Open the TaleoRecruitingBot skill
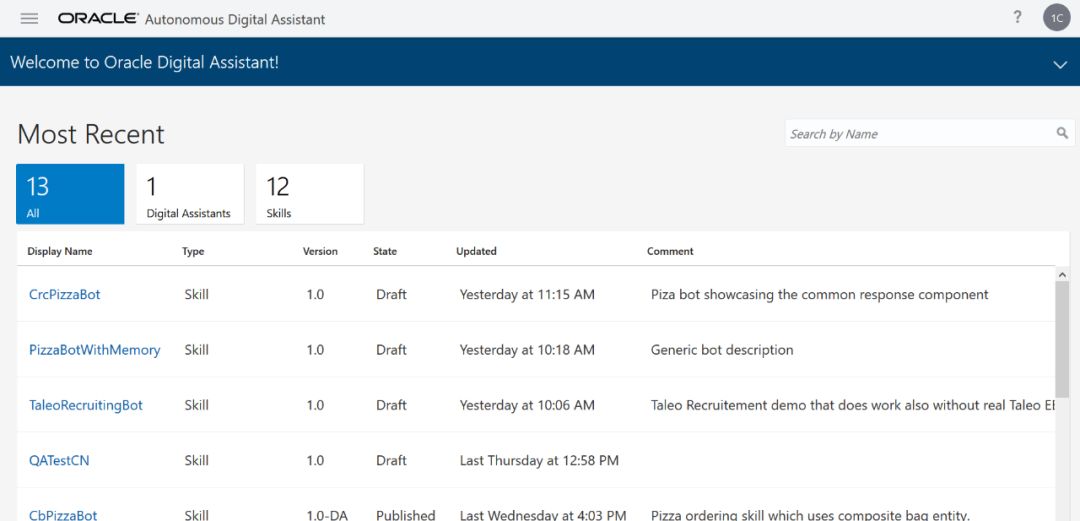The width and height of the screenshot is (1080, 521). pos(86,405)
